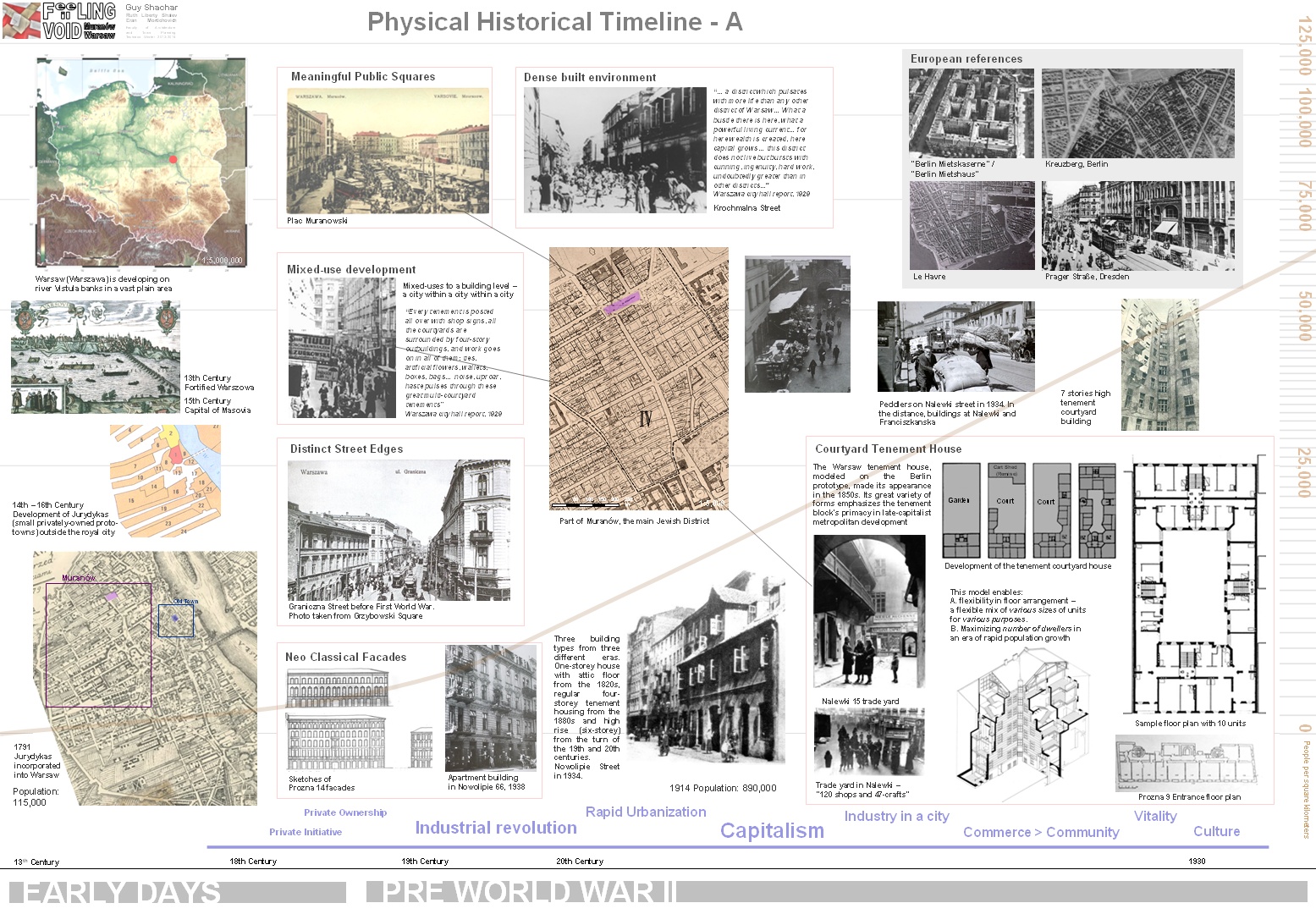Select the Nowolipie 66 apartment building photo
The width and height of the screenshot is (1316, 914).
[x=491, y=708]
